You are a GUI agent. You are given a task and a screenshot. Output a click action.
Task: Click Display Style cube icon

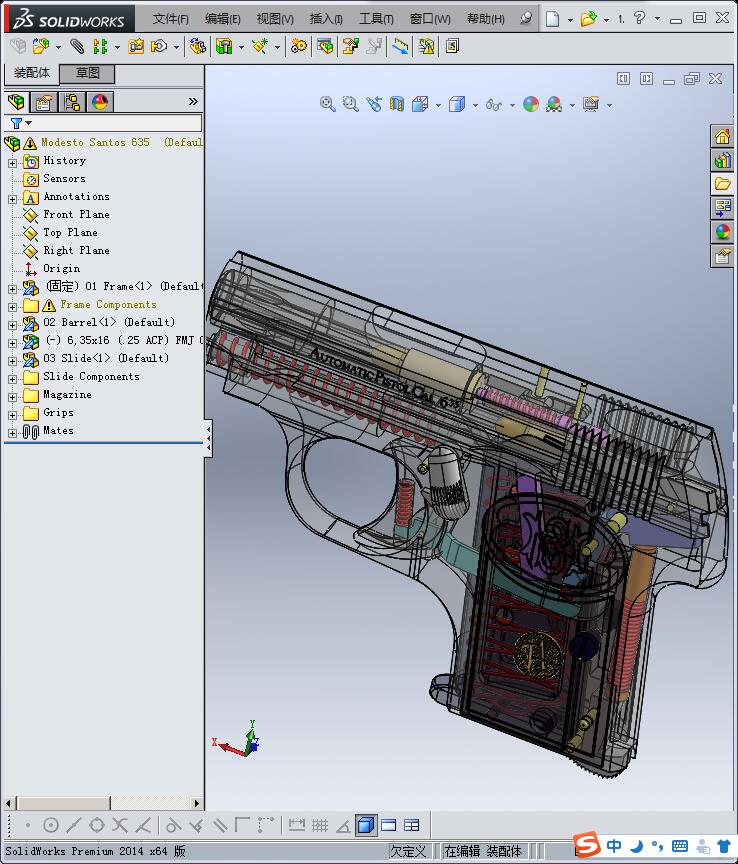tap(457, 104)
